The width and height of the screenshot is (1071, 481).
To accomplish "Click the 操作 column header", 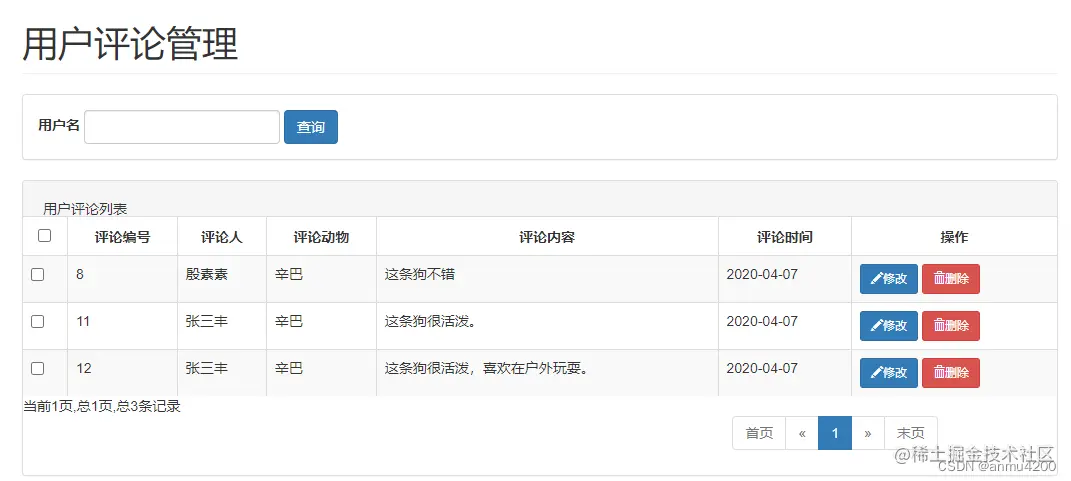I will pyautogui.click(x=954, y=237).
